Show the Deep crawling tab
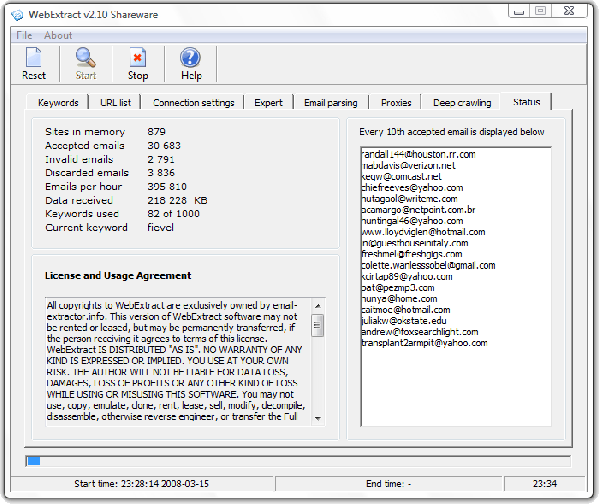Viewport: 600px width, 504px height. [x=461, y=102]
